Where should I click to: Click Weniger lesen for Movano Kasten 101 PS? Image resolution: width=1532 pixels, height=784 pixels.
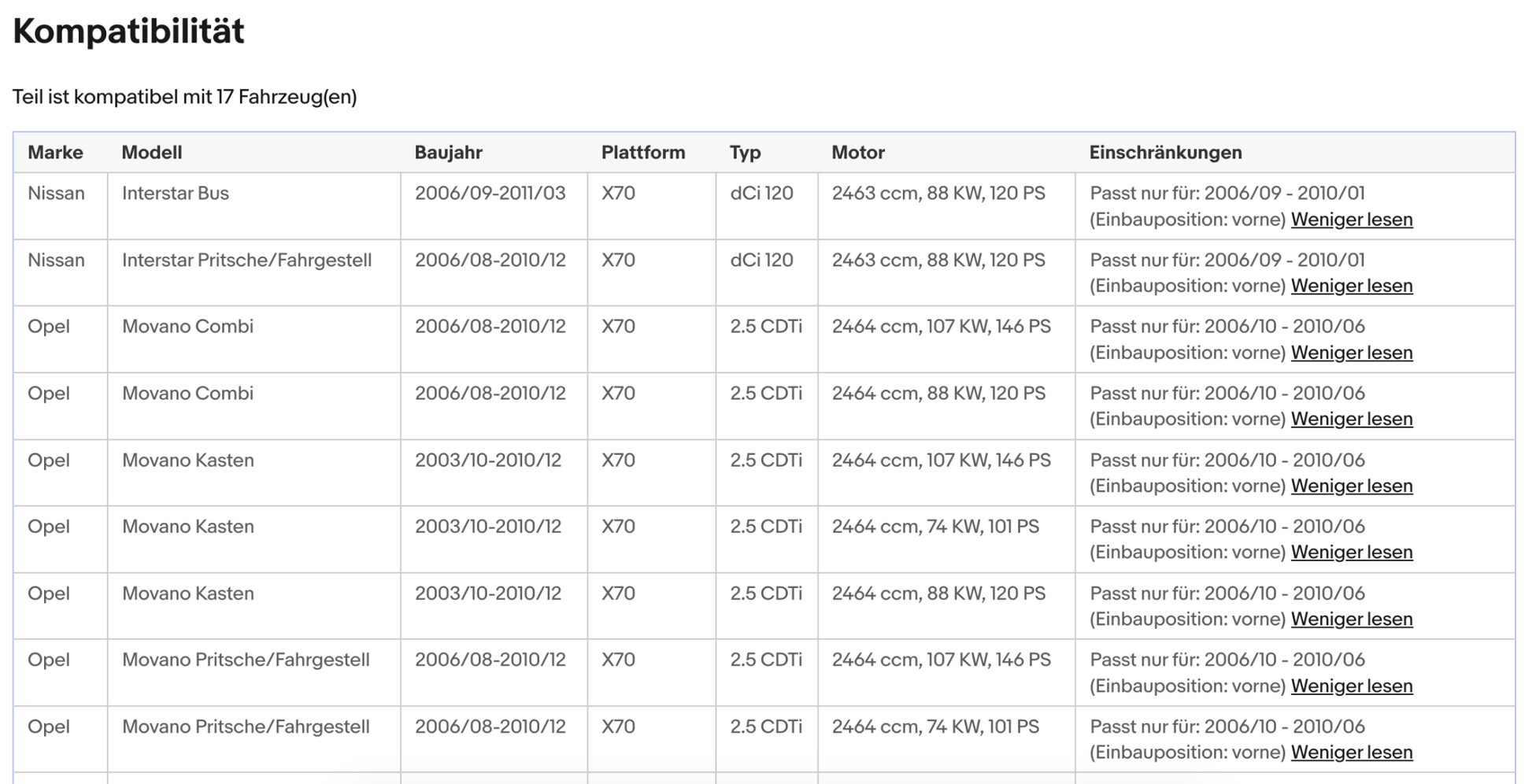[x=1352, y=552]
